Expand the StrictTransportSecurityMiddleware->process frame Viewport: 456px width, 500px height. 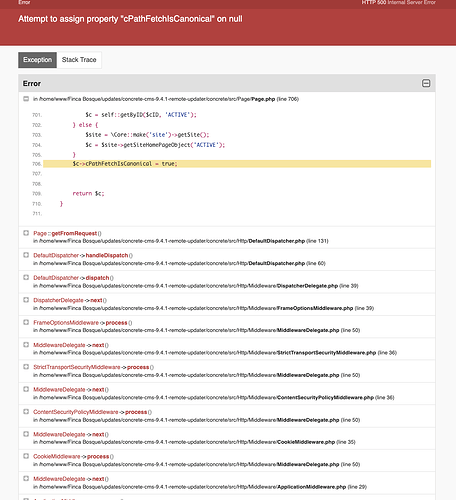click(26, 367)
